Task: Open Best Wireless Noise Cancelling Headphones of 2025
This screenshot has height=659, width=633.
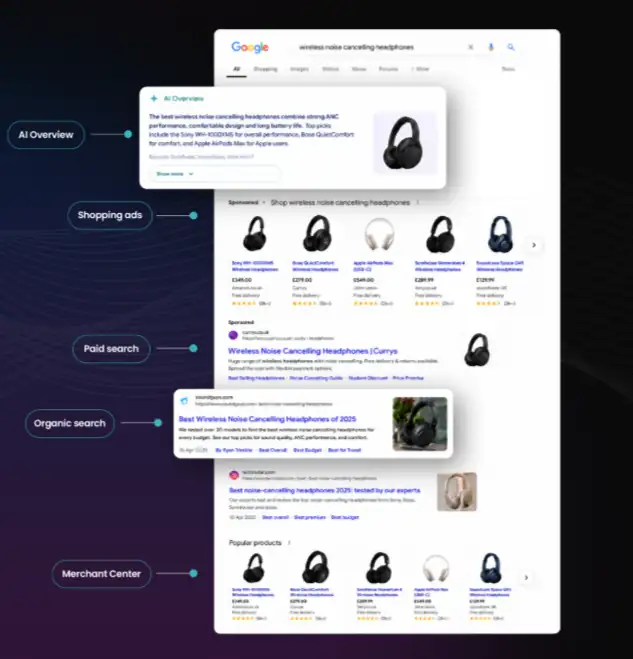Action: tap(267, 419)
